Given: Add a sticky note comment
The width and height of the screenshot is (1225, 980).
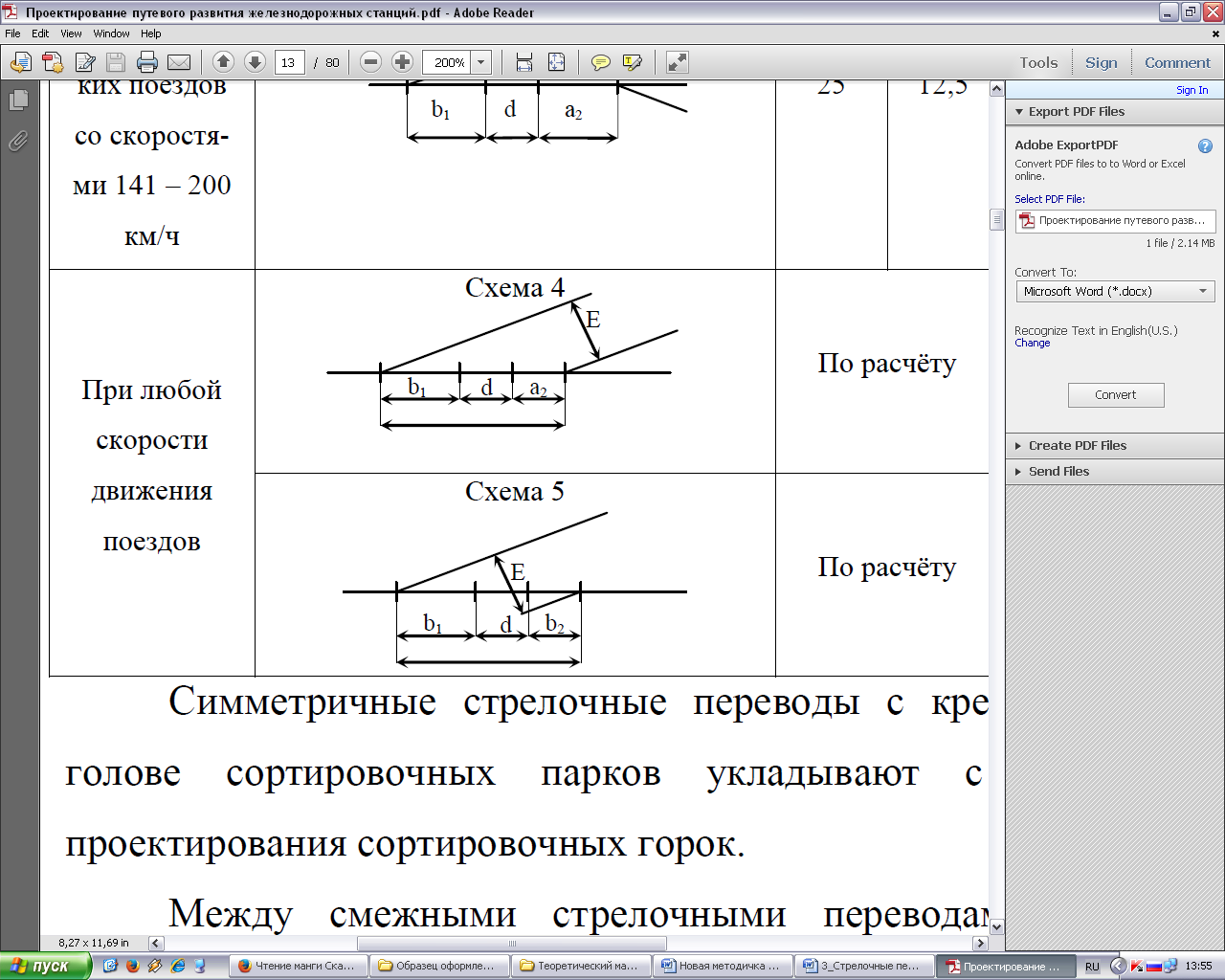Looking at the screenshot, I should coord(600,63).
